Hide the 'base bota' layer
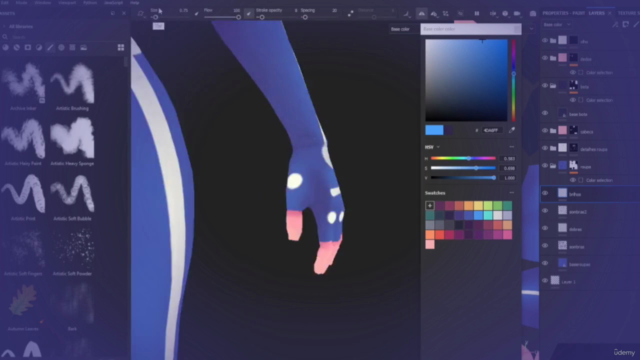This screenshot has height=360, width=640. pos(545,113)
